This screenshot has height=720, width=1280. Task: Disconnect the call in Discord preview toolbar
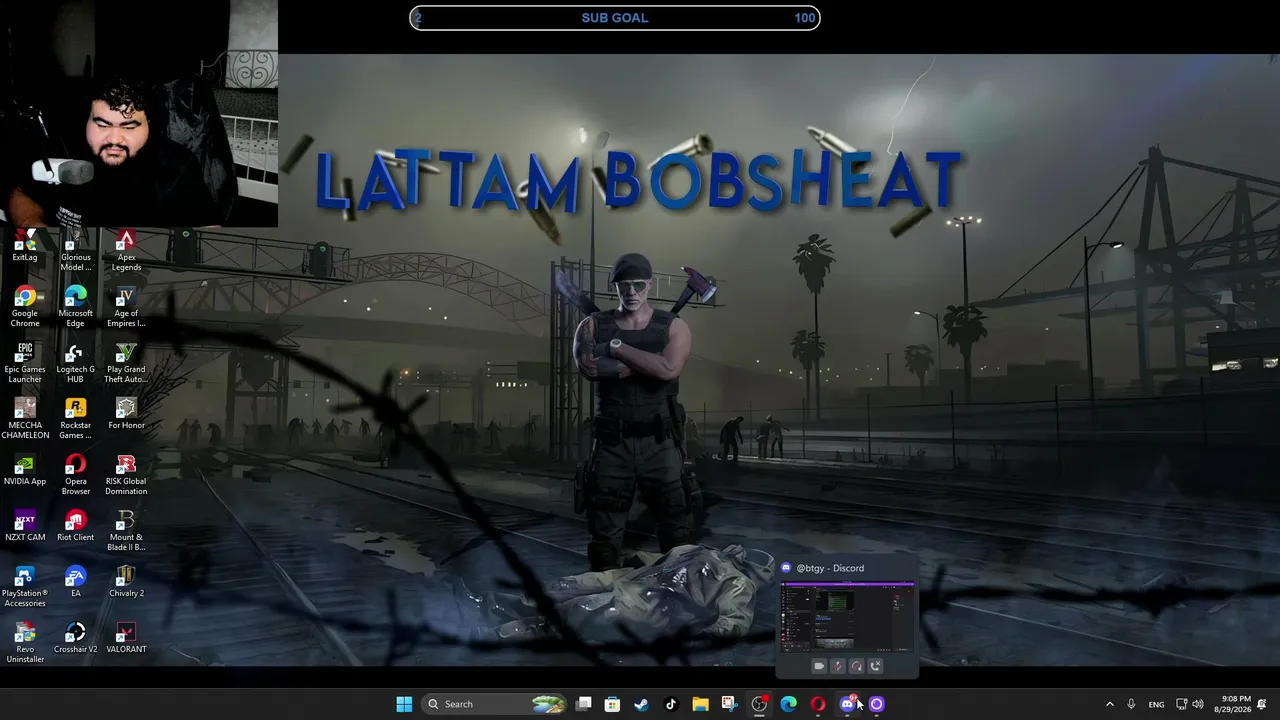(876, 666)
